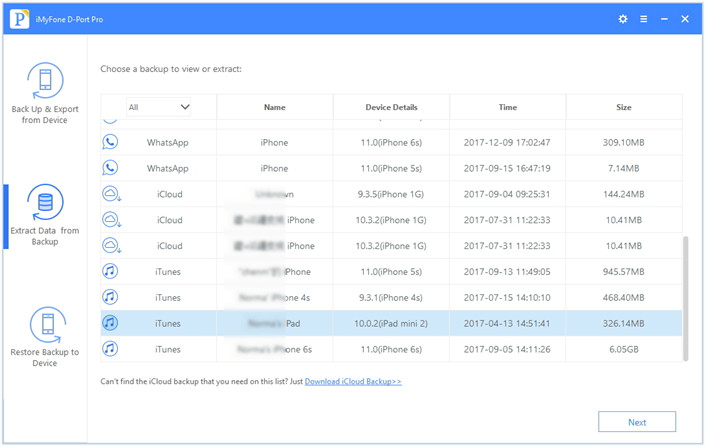Select time 2017-12-09 17:02:47
The image size is (705, 446).
click(507, 143)
